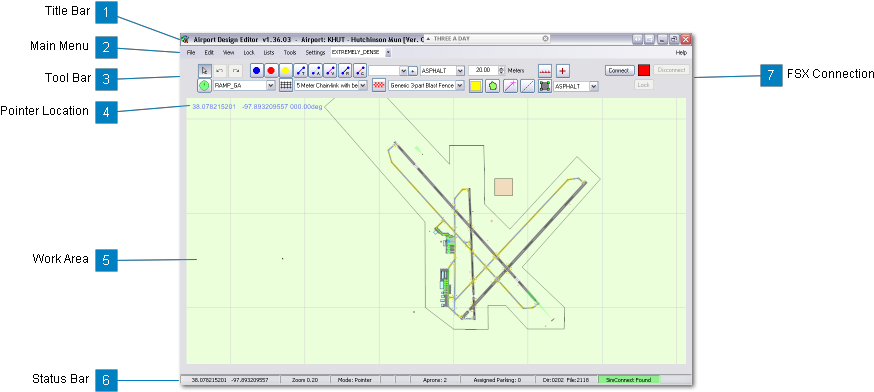Click the Aprons: 2 status cell
The image size is (874, 392).
point(435,380)
